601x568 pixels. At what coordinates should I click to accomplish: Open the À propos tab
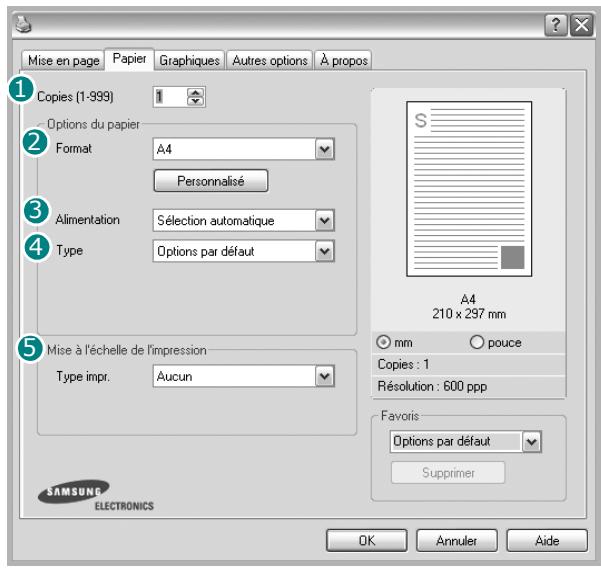(x=343, y=61)
